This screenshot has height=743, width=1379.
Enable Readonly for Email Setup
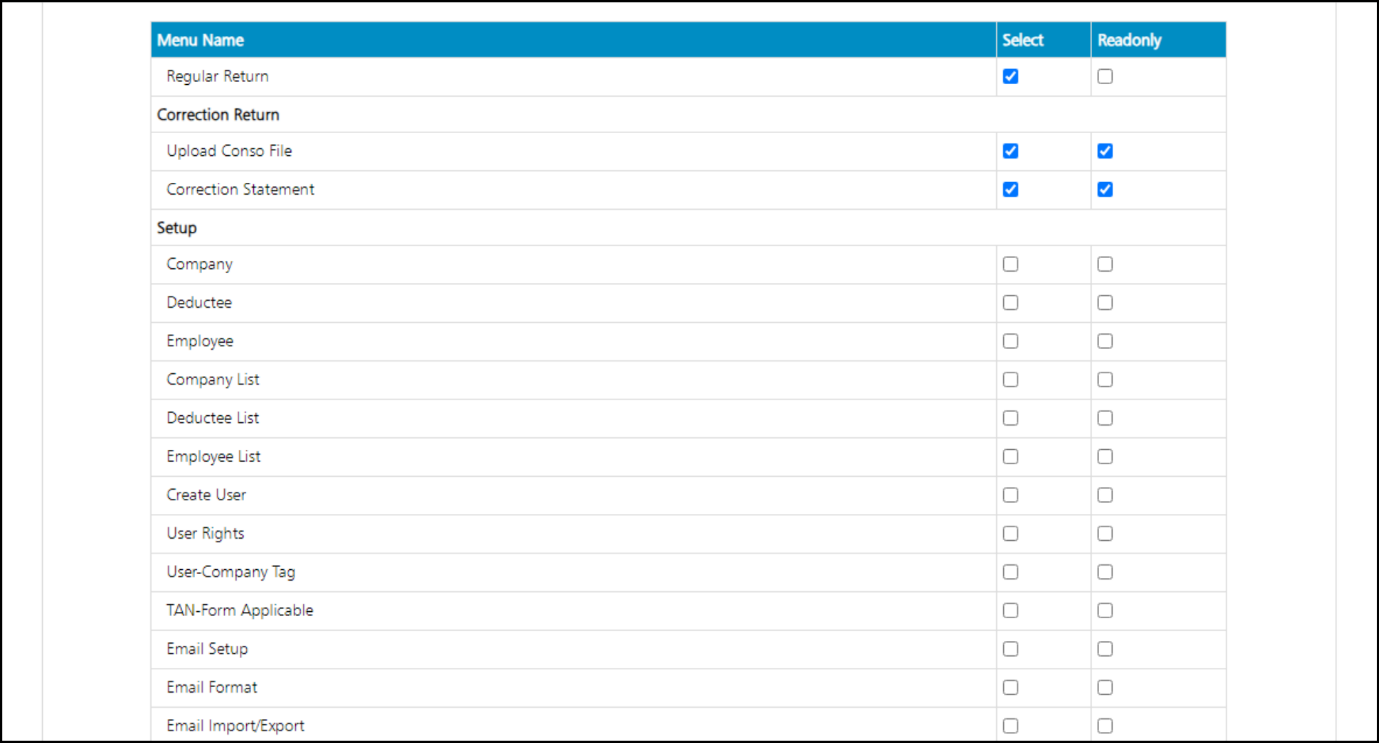click(x=1105, y=649)
